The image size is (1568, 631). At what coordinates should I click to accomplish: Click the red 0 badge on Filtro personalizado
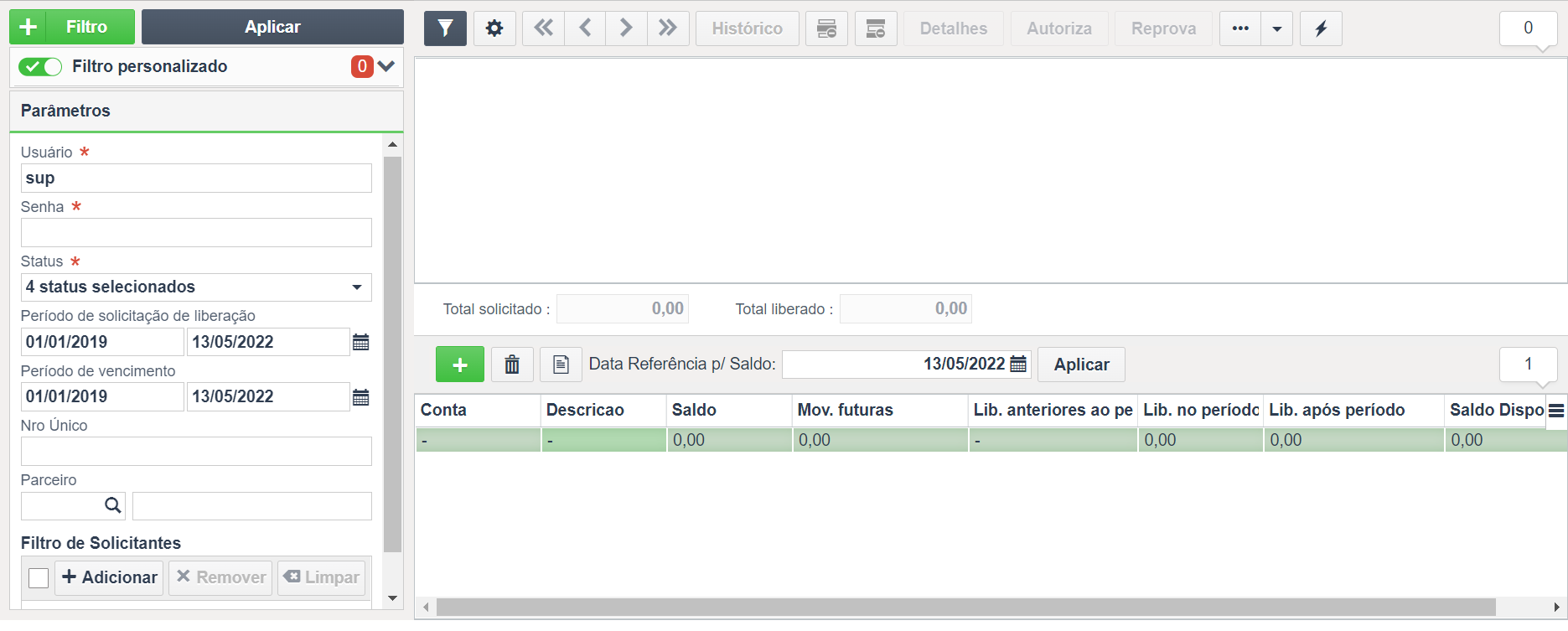click(x=362, y=66)
